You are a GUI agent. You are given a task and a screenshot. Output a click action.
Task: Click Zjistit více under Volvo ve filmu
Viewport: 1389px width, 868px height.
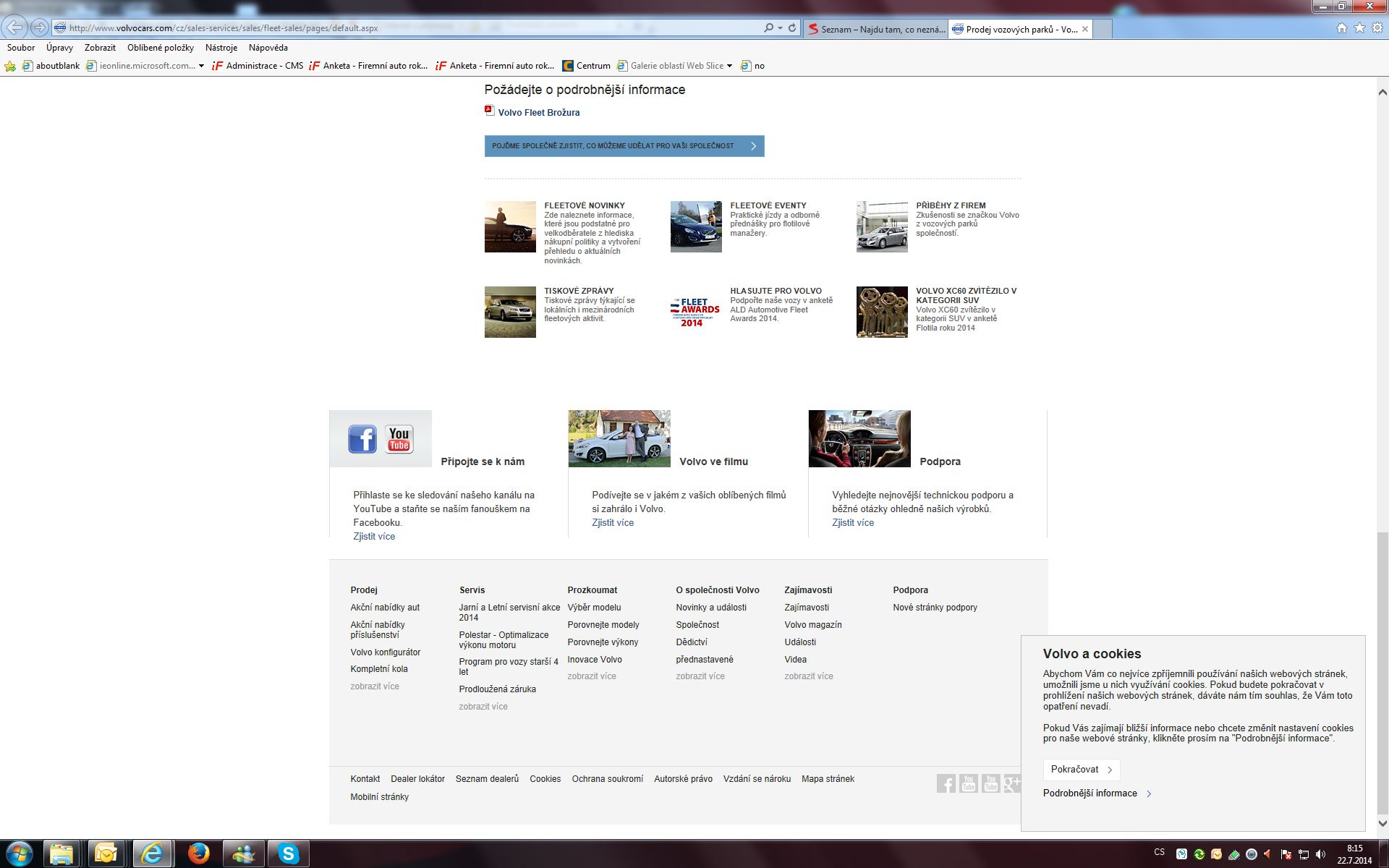pos(613,523)
